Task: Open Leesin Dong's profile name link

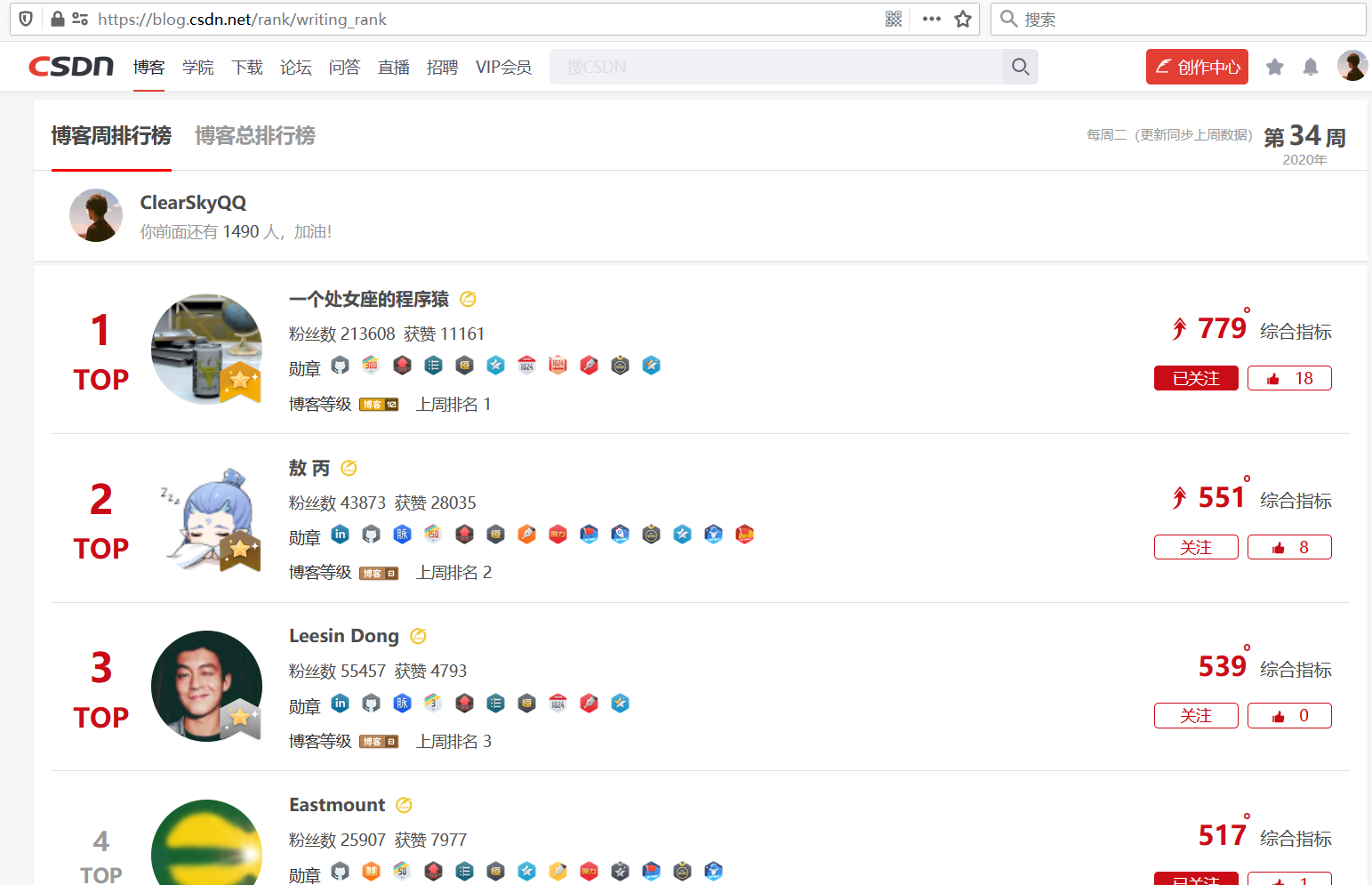Action: click(x=344, y=636)
